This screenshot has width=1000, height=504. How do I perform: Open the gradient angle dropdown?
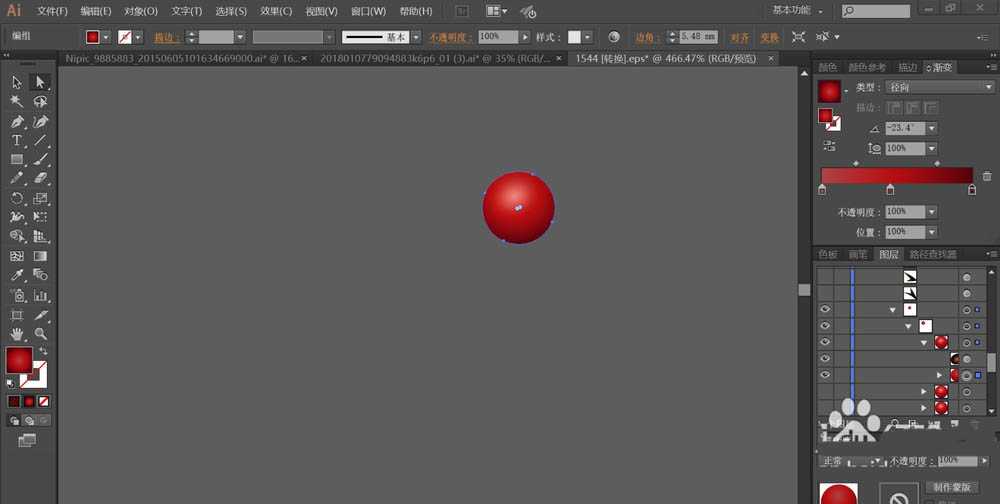pyautogui.click(x=932, y=128)
